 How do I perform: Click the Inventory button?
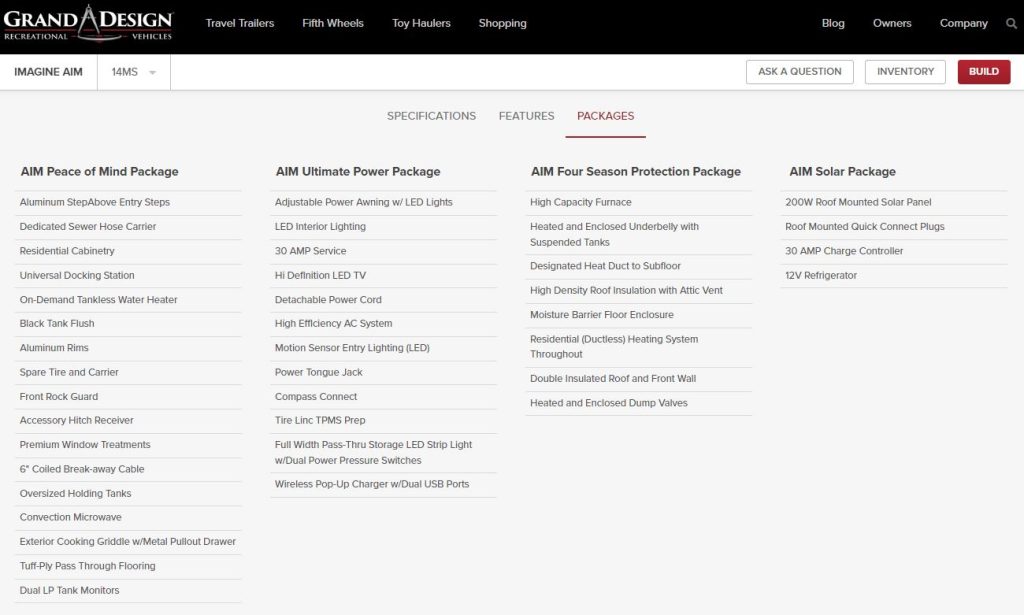pyautogui.click(x=905, y=72)
